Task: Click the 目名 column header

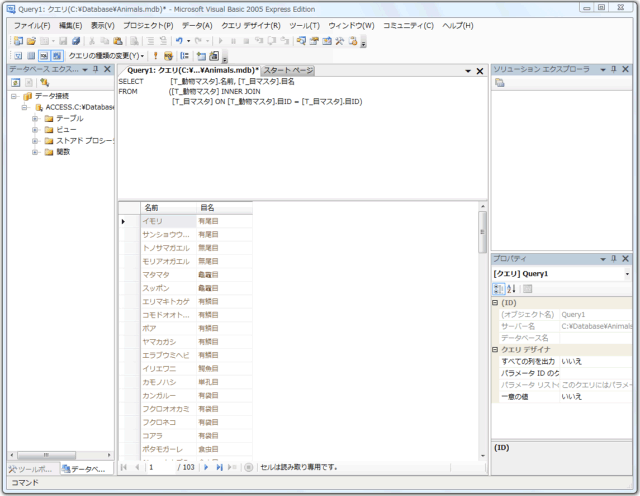Action: click(x=224, y=208)
